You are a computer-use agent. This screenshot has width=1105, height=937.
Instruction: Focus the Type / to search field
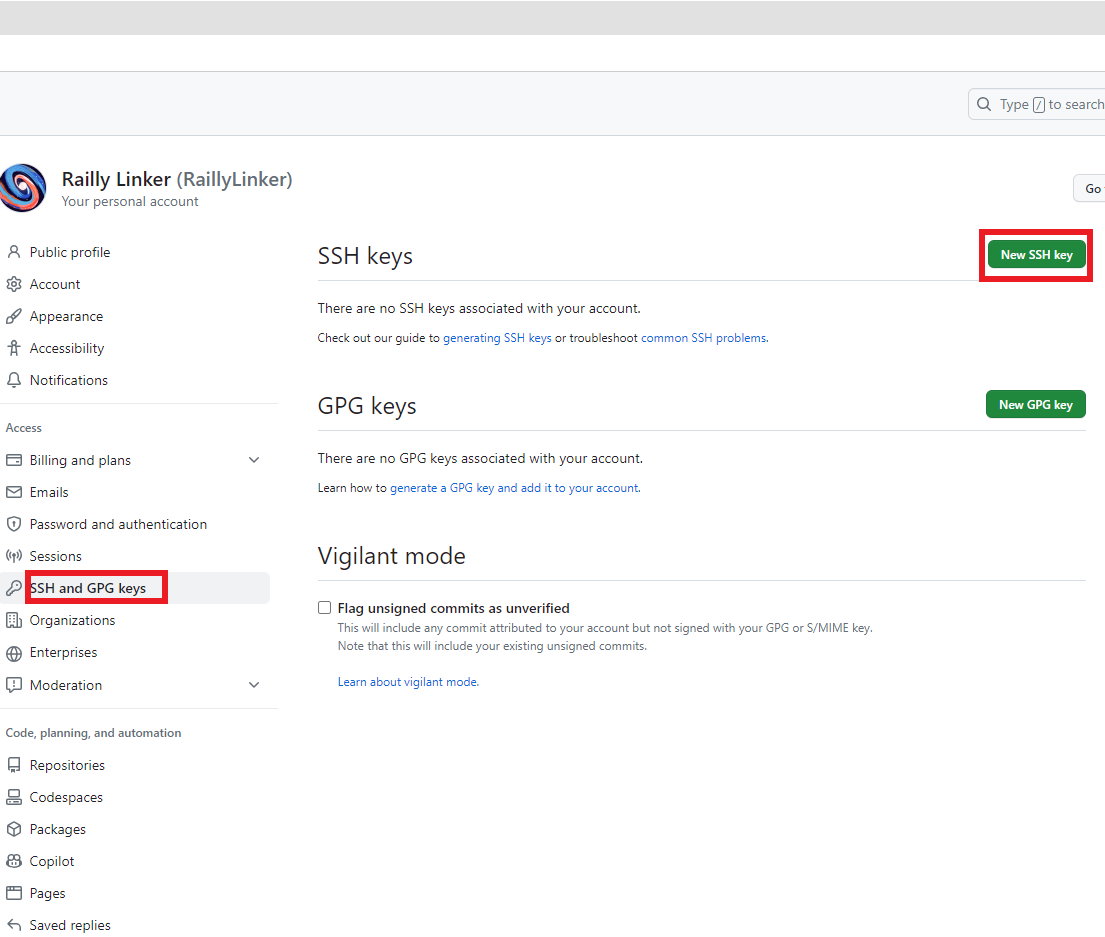tap(1037, 104)
